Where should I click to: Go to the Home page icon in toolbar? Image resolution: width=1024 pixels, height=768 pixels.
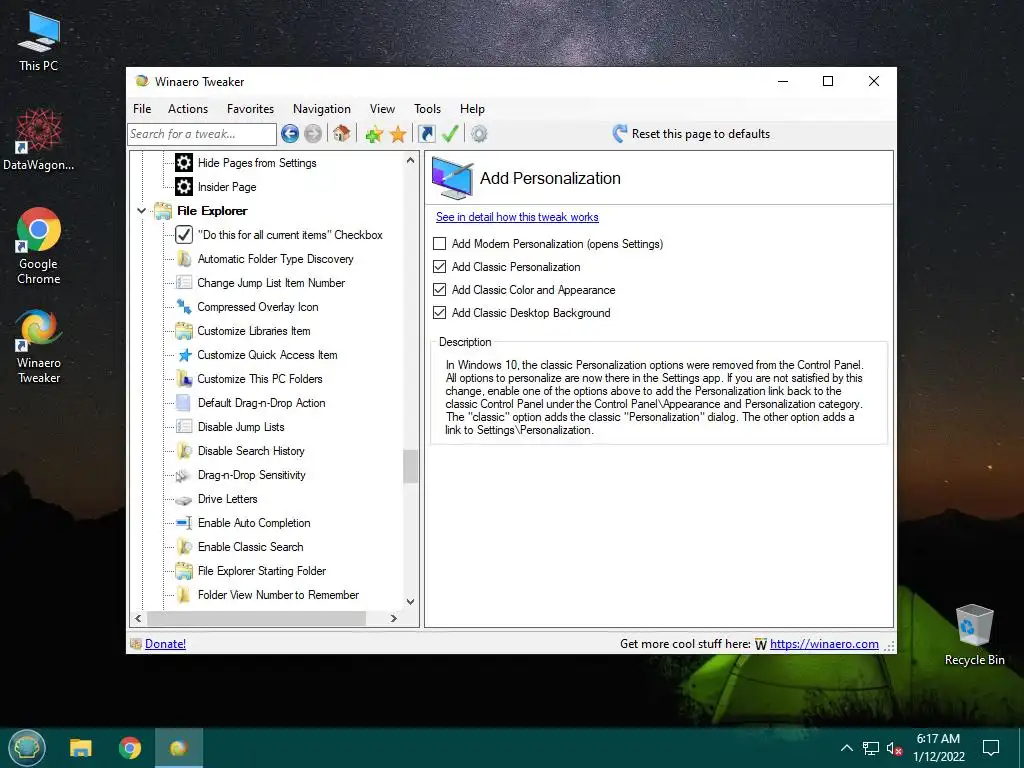[341, 134]
